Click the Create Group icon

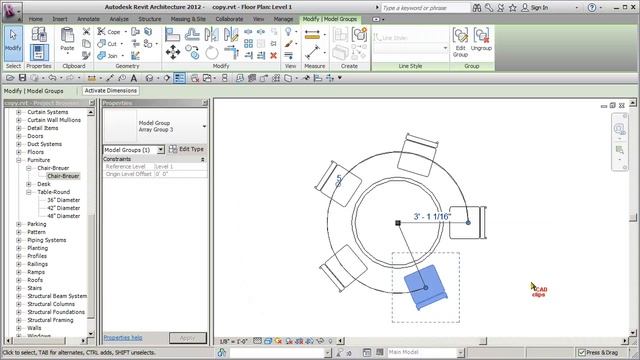360,34
